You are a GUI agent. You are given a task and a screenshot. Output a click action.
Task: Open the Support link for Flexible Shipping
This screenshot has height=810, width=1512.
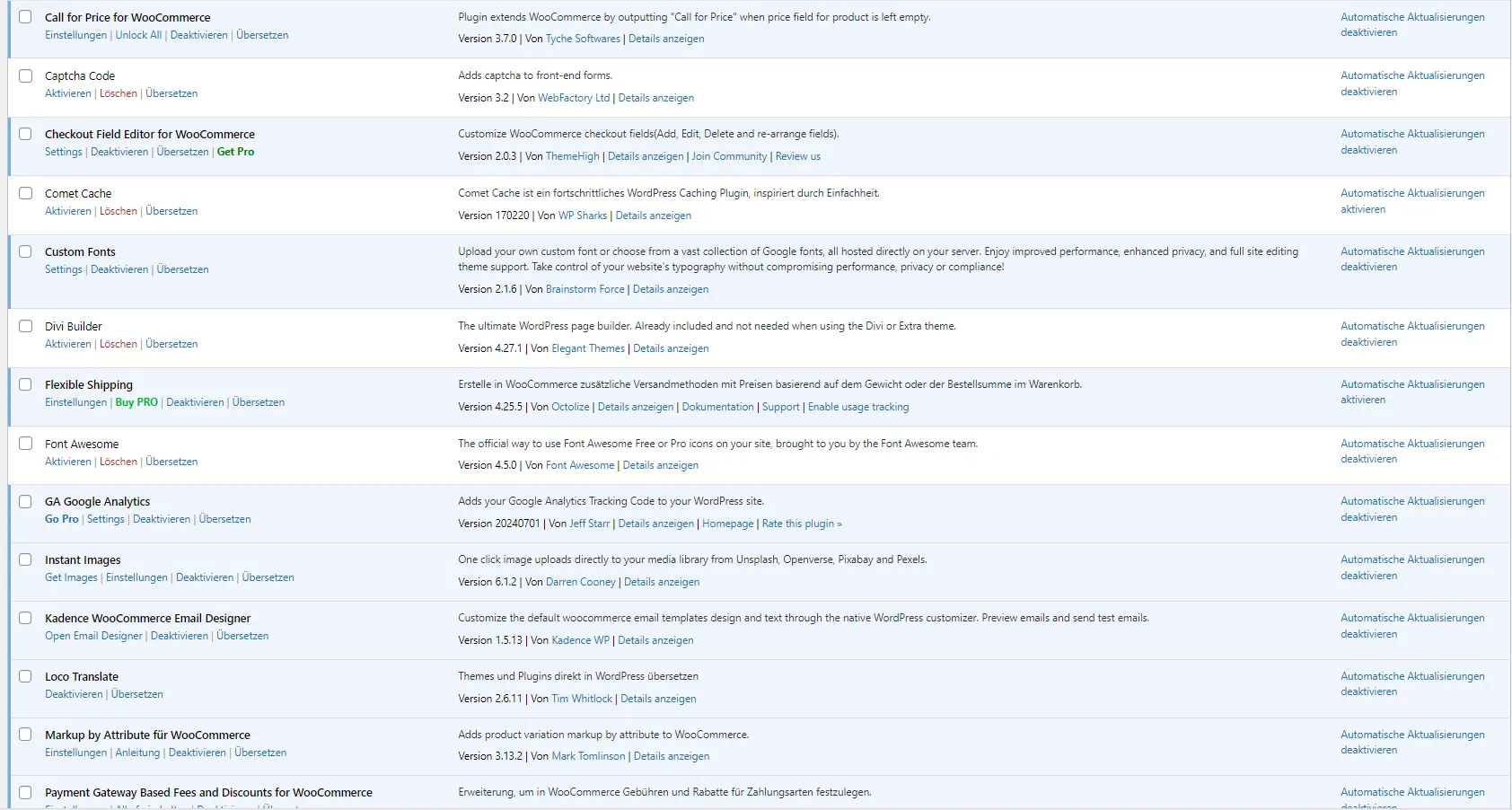pos(781,407)
